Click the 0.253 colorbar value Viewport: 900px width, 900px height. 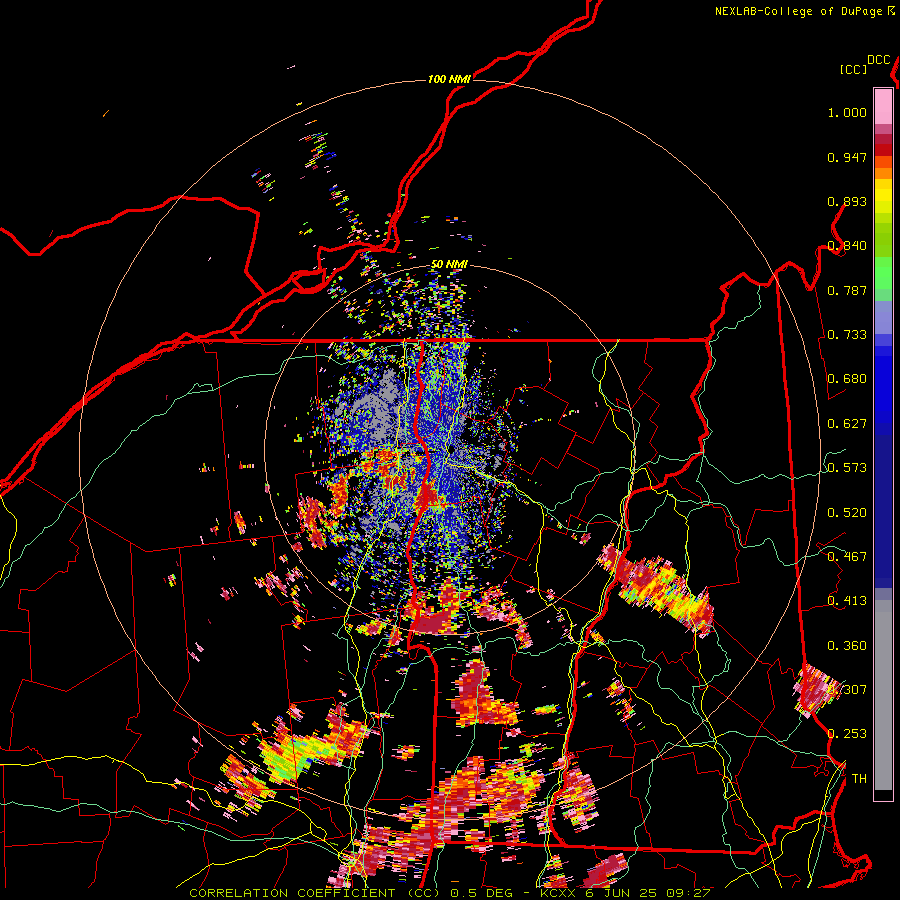[847, 734]
